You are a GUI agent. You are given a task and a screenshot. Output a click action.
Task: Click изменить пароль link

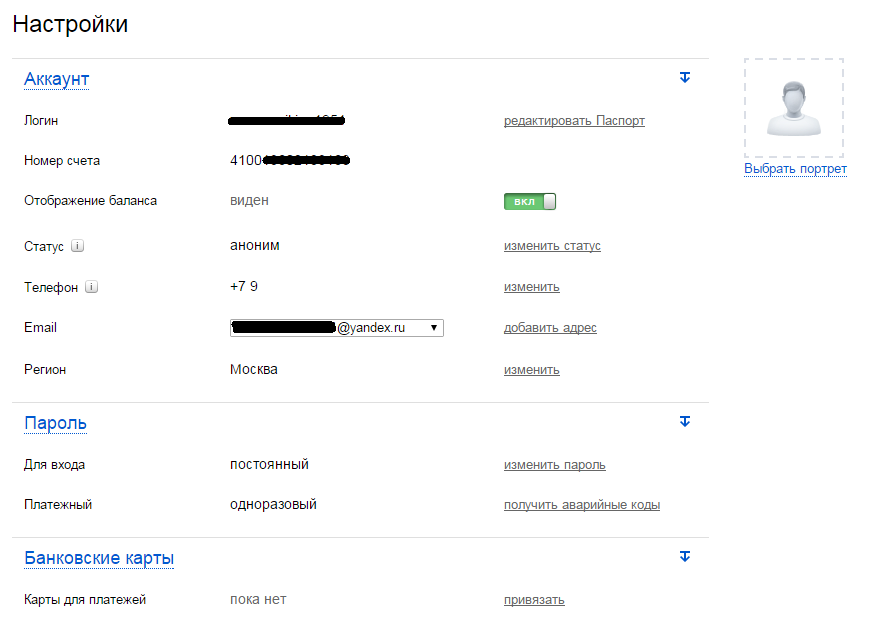(x=554, y=465)
